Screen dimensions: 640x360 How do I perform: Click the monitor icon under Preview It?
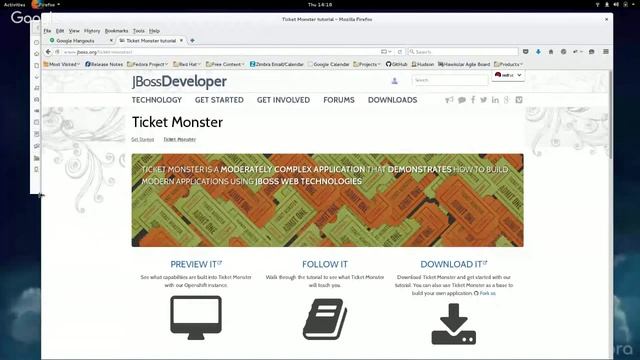196,318
